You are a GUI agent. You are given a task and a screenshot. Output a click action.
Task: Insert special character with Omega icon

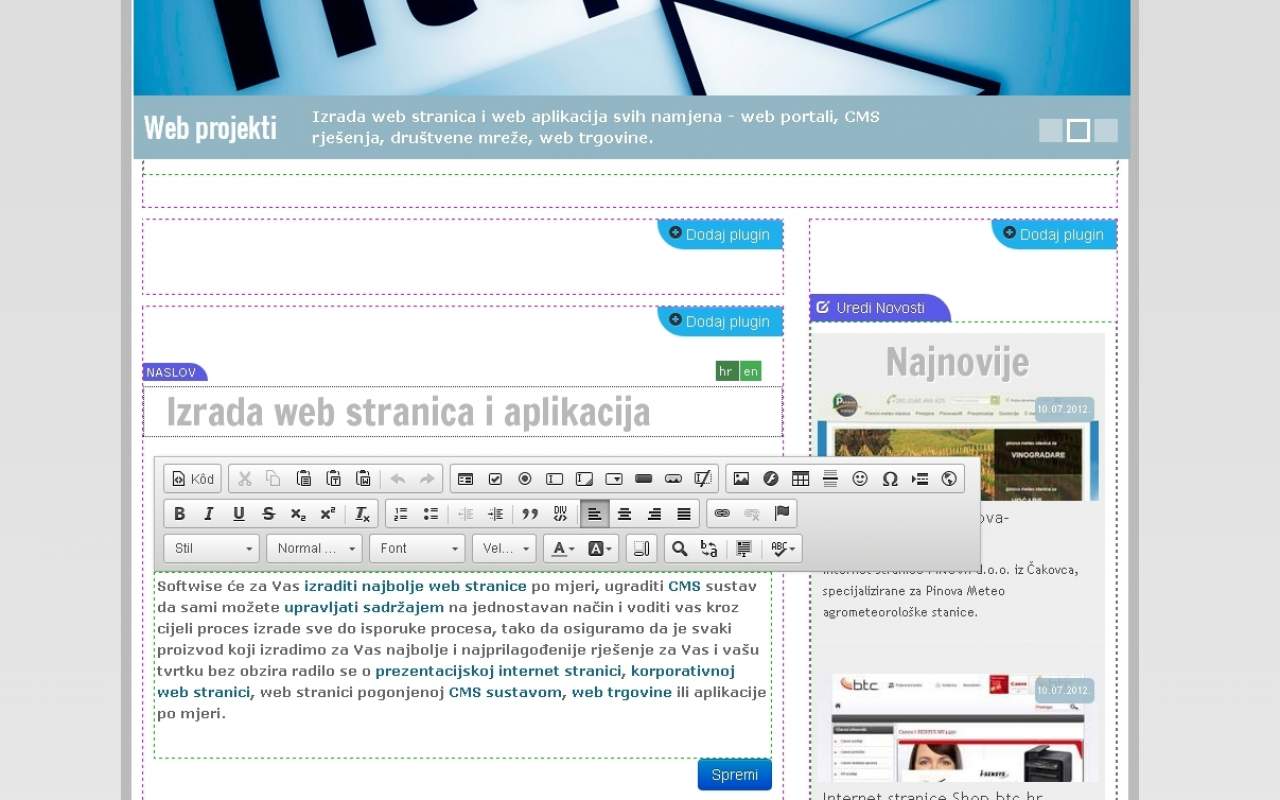coord(890,479)
